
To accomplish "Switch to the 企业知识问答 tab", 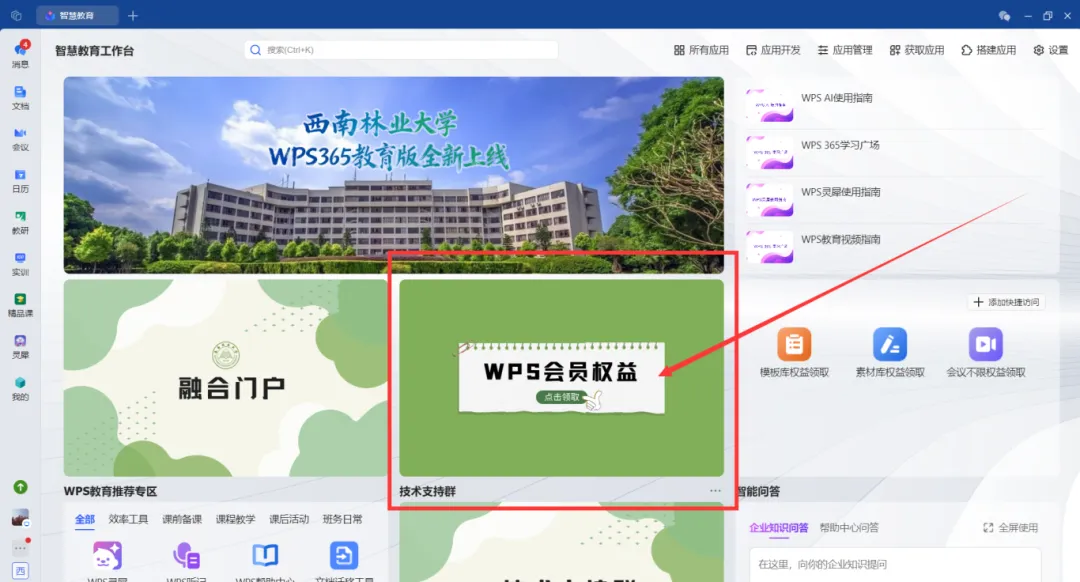I will point(778,528).
